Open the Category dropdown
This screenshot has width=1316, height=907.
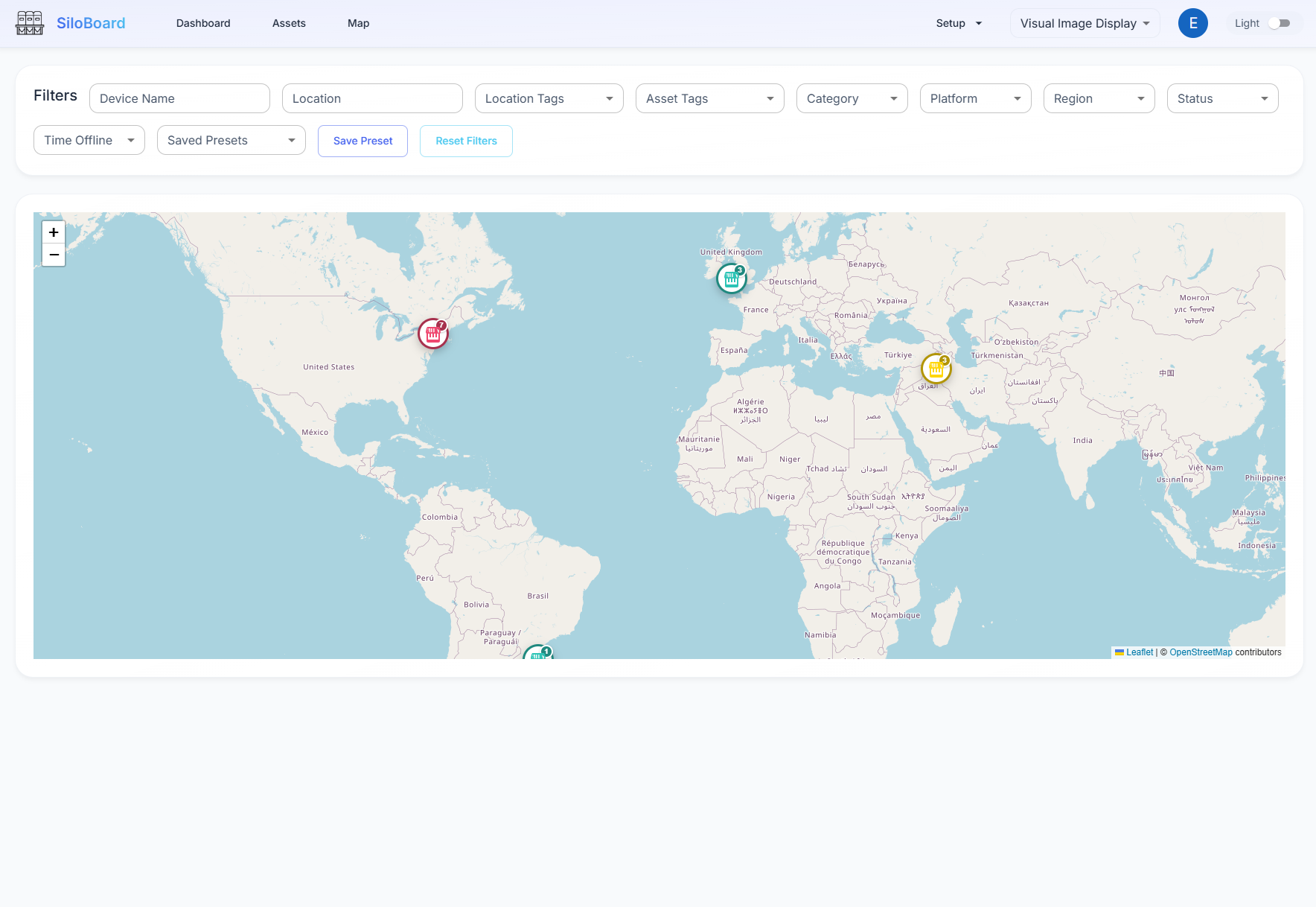pyautogui.click(x=852, y=98)
